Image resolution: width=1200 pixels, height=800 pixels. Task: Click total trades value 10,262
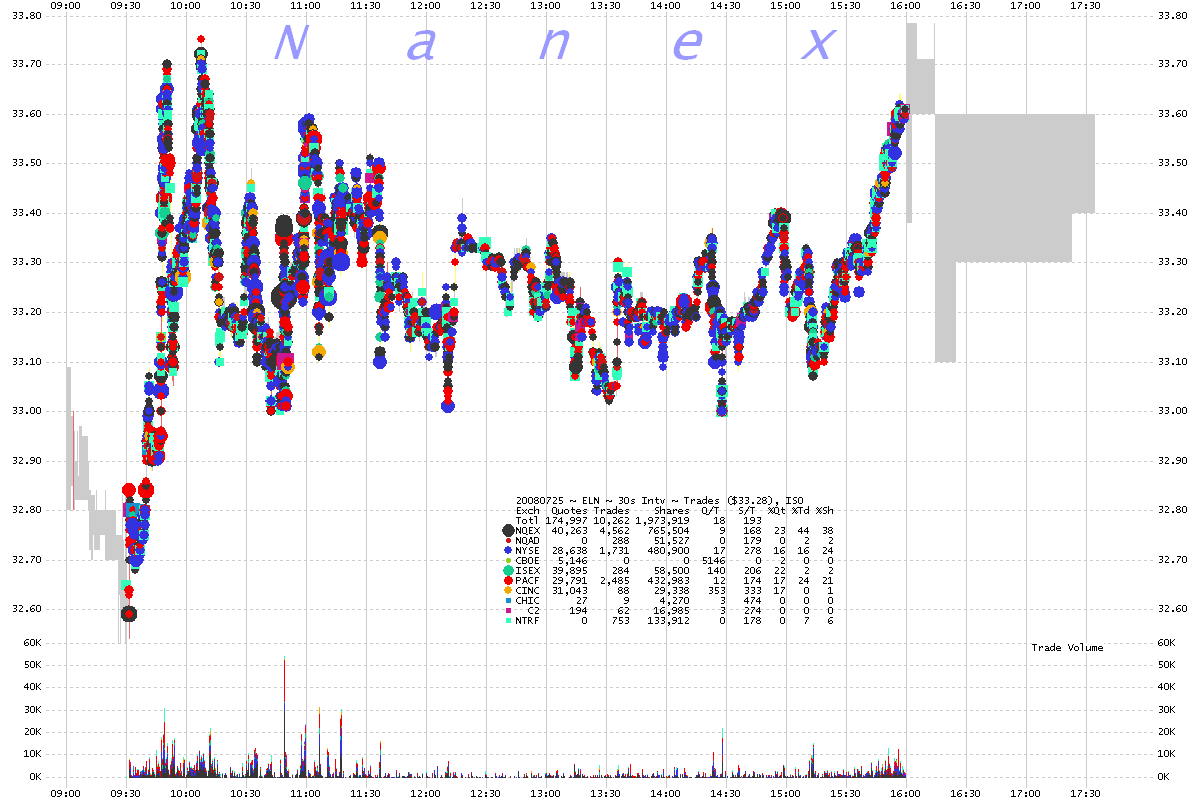tap(611, 520)
